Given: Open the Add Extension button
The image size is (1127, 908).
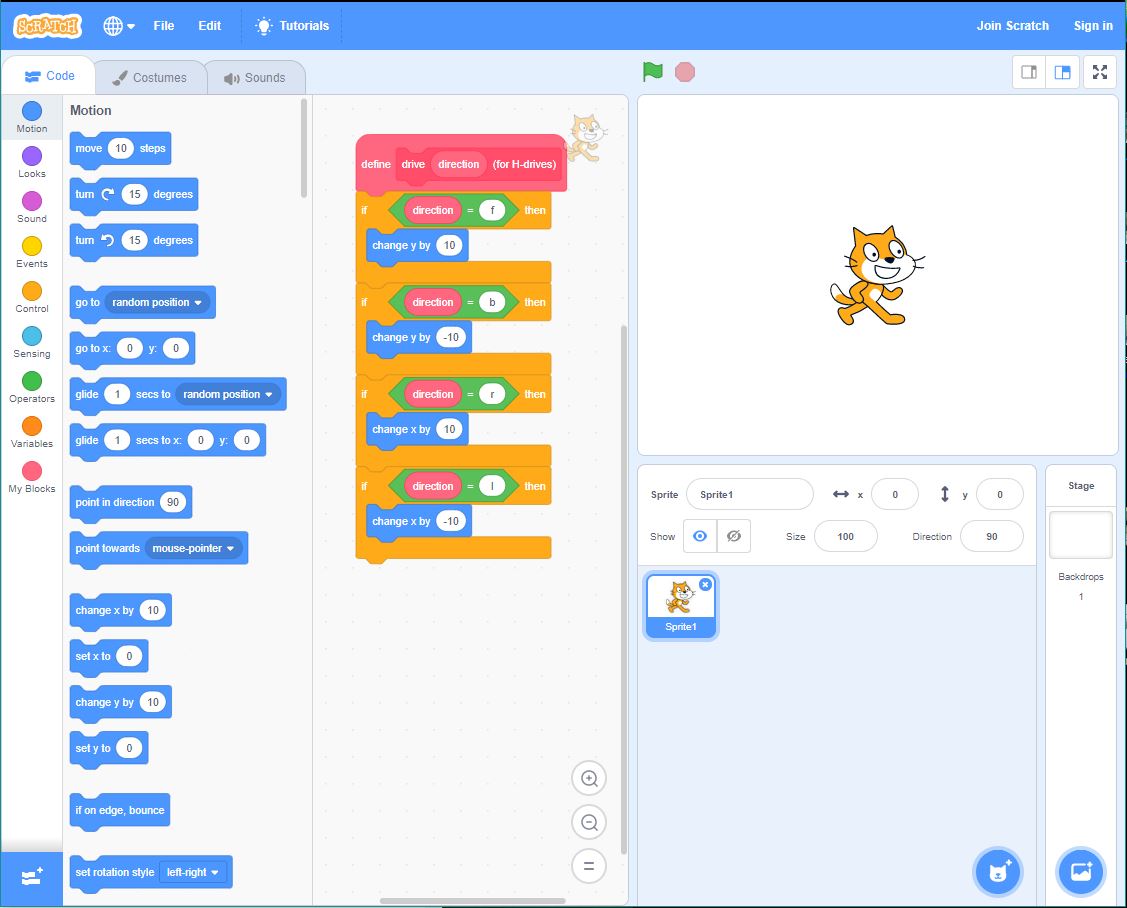Looking at the screenshot, I should (31, 877).
